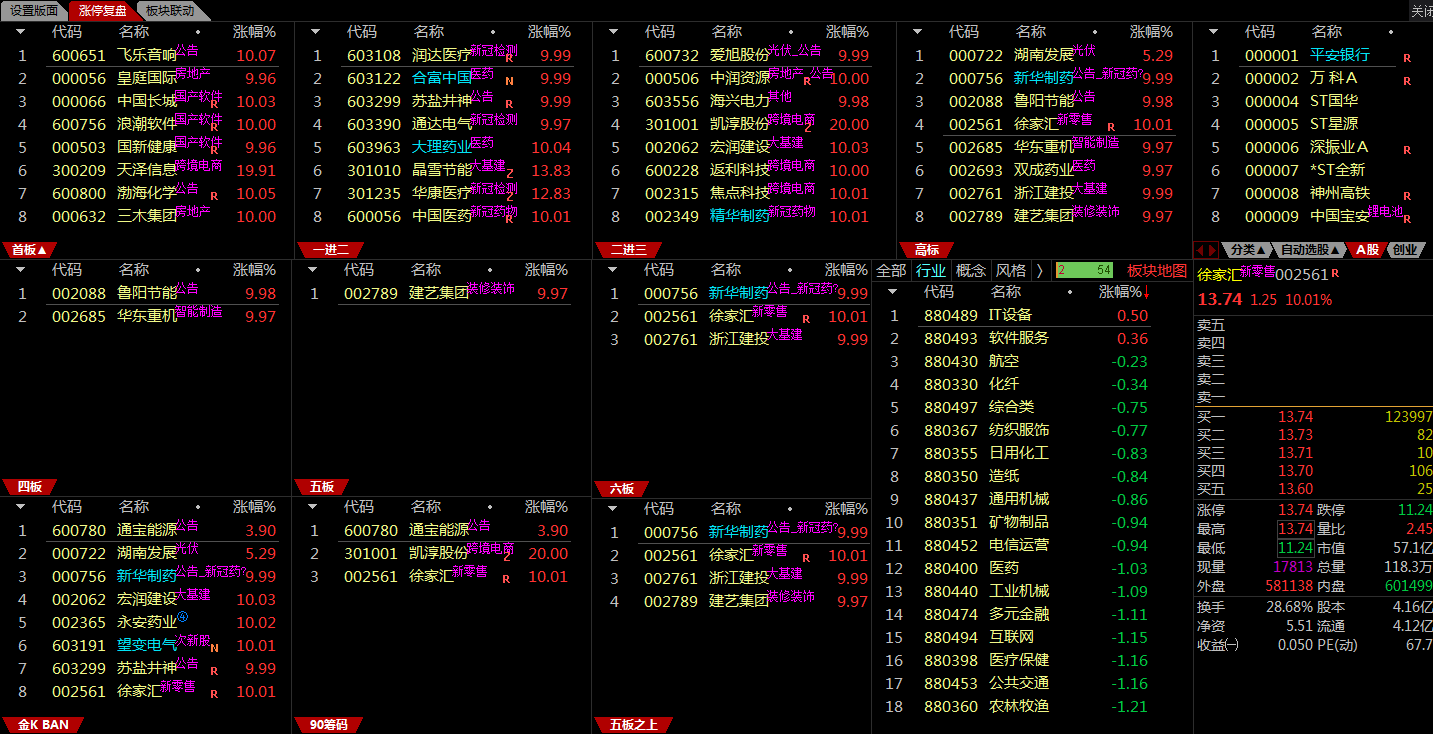This screenshot has height=734, width=1433.
Task: Select 双成药业 row in 高标 list
Action: point(1044,170)
